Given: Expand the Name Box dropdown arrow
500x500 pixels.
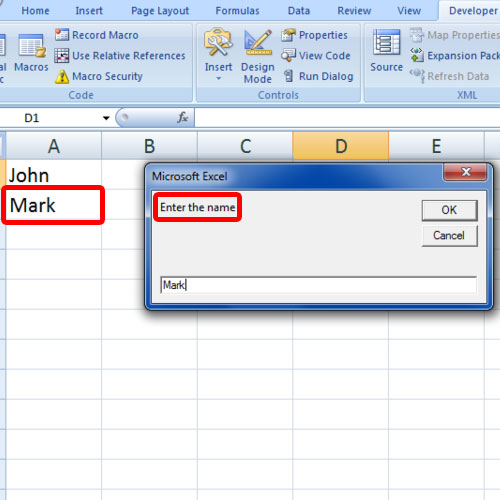Looking at the screenshot, I should click(106, 118).
